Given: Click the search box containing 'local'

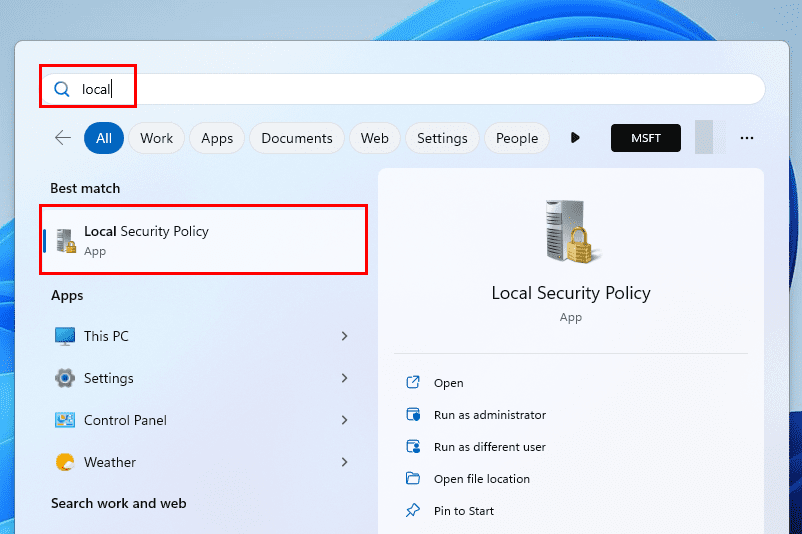Looking at the screenshot, I should coord(403,89).
